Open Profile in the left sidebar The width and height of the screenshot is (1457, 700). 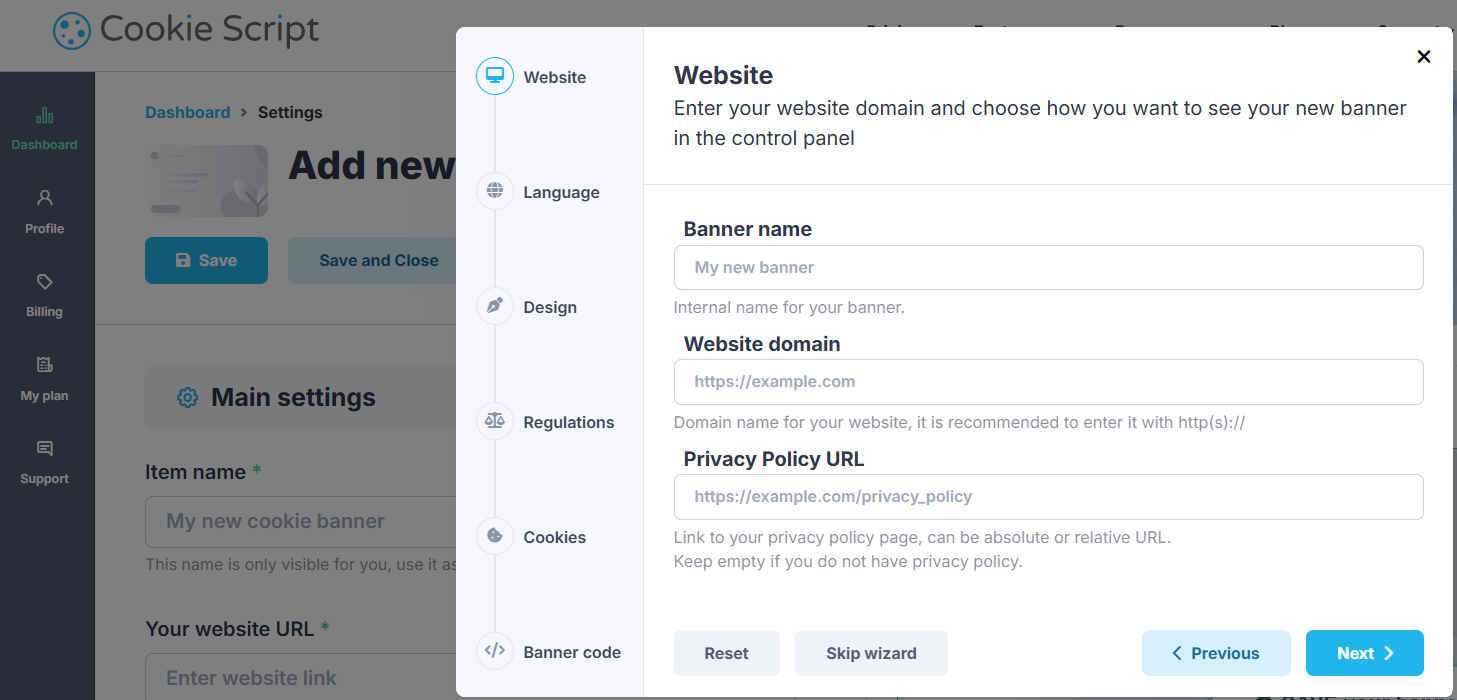(x=45, y=211)
